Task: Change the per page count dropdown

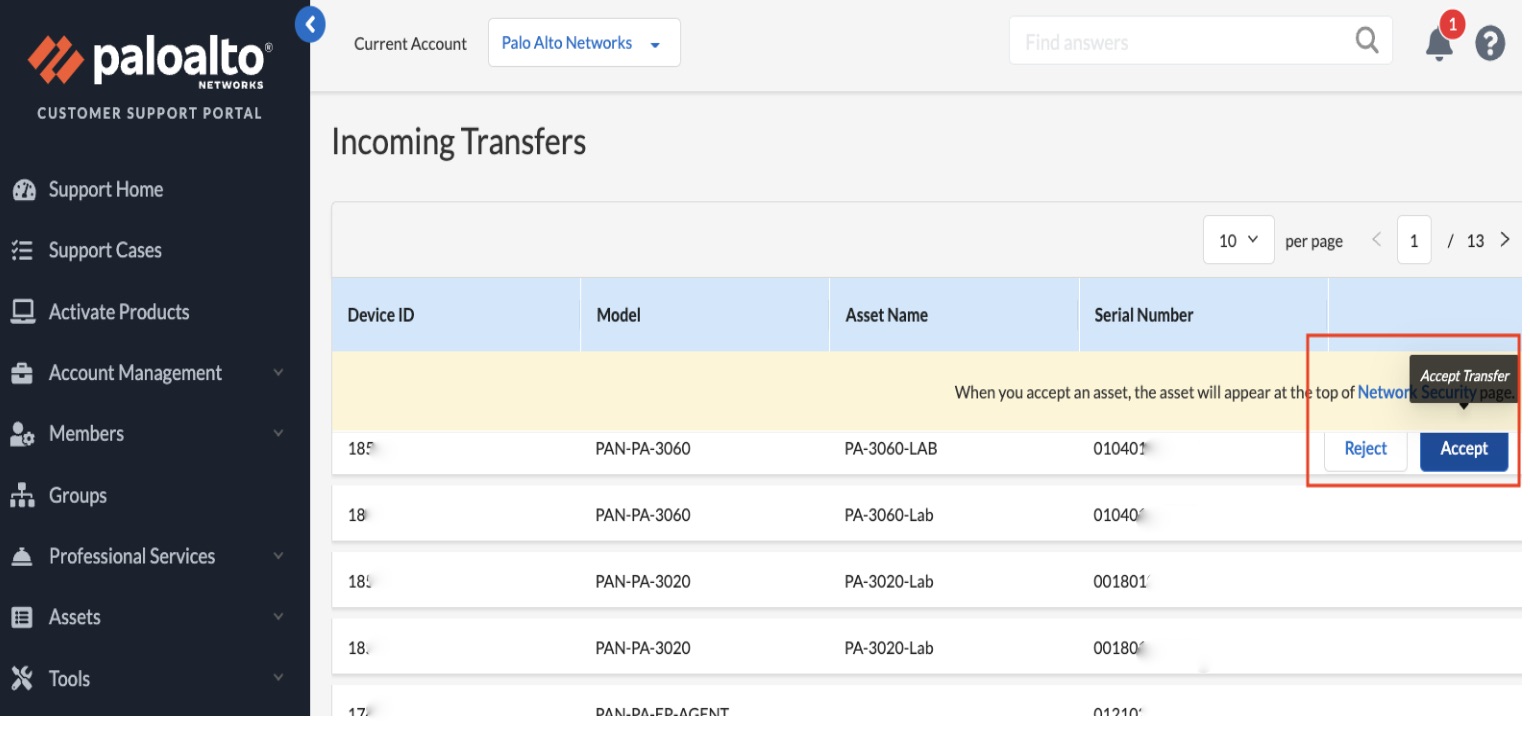Action: click(1238, 240)
